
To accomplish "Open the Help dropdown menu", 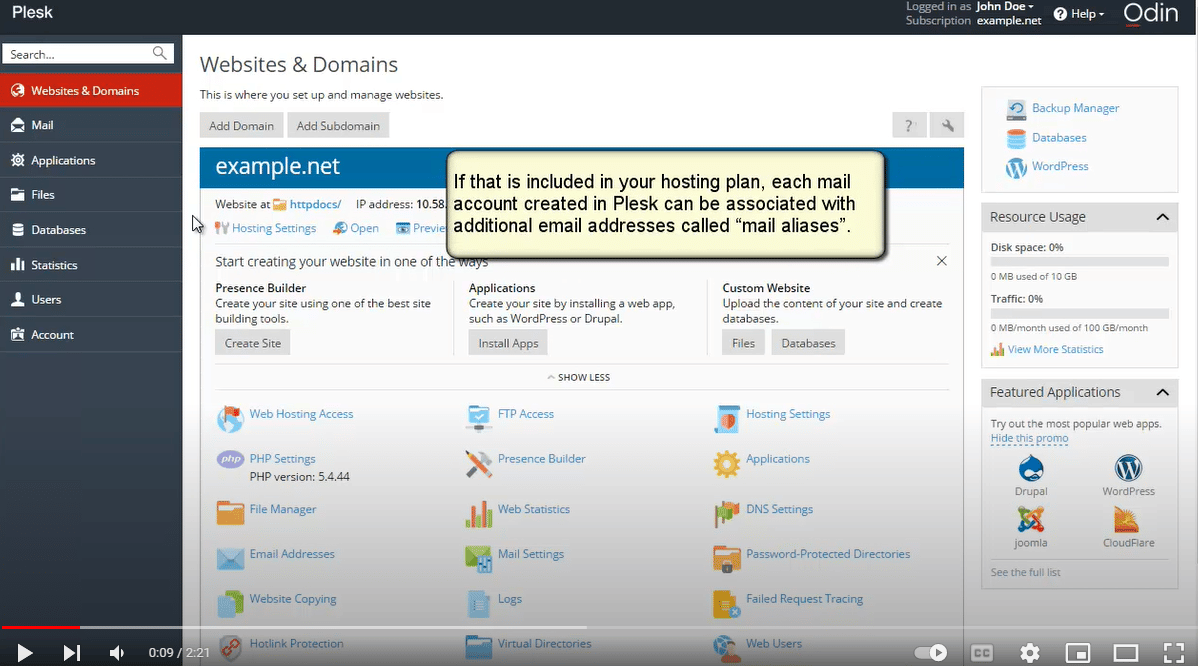I will click(x=1079, y=14).
